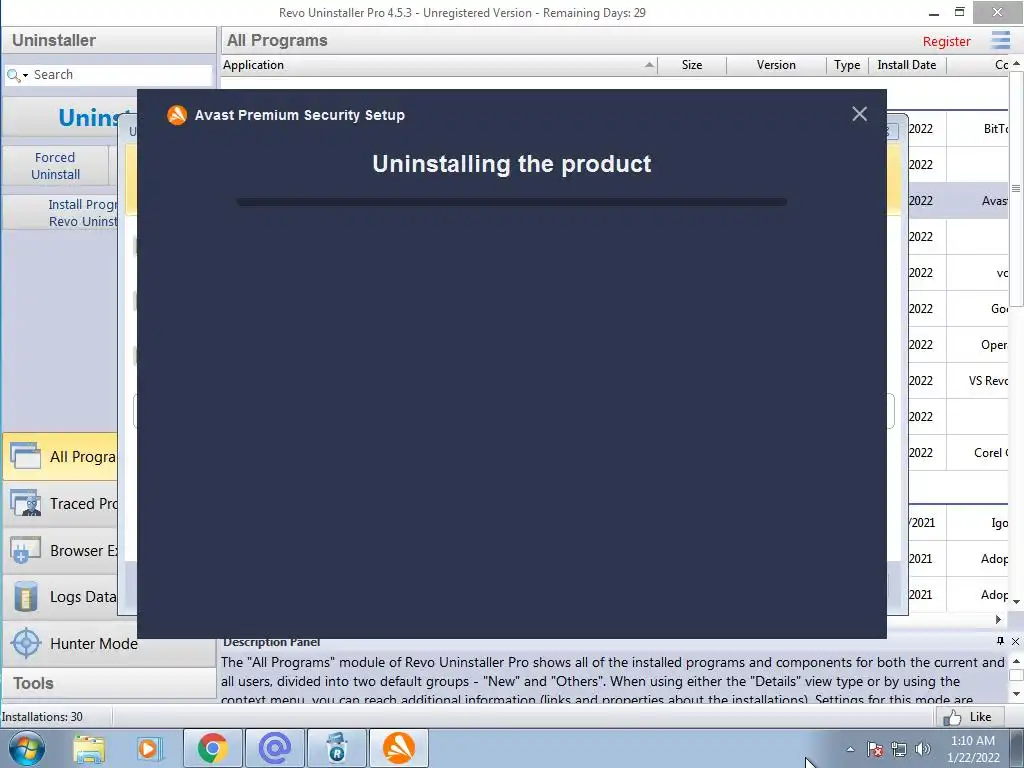Select the Oper row in program list

(x=958, y=345)
